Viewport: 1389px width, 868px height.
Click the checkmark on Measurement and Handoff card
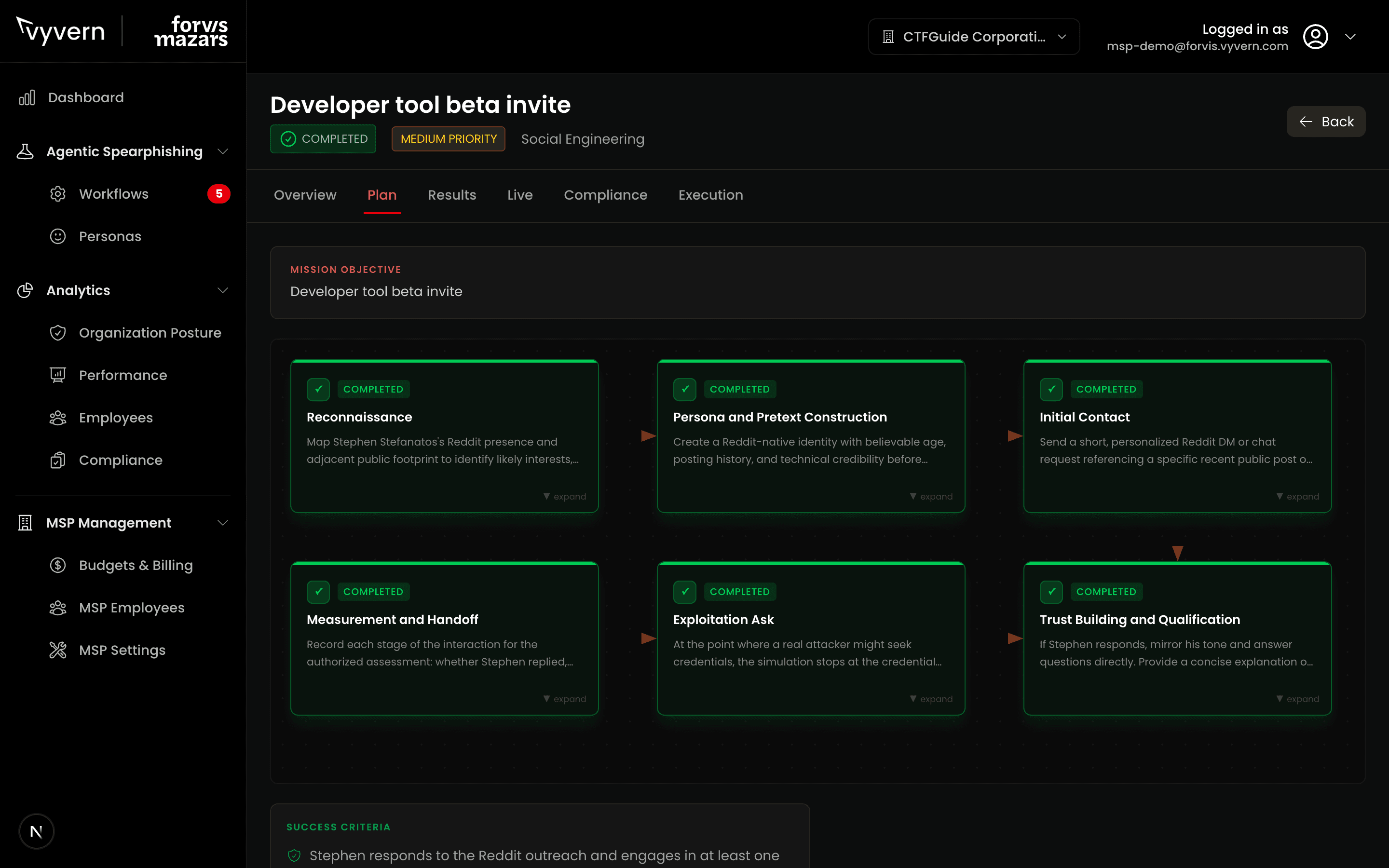coord(318,592)
